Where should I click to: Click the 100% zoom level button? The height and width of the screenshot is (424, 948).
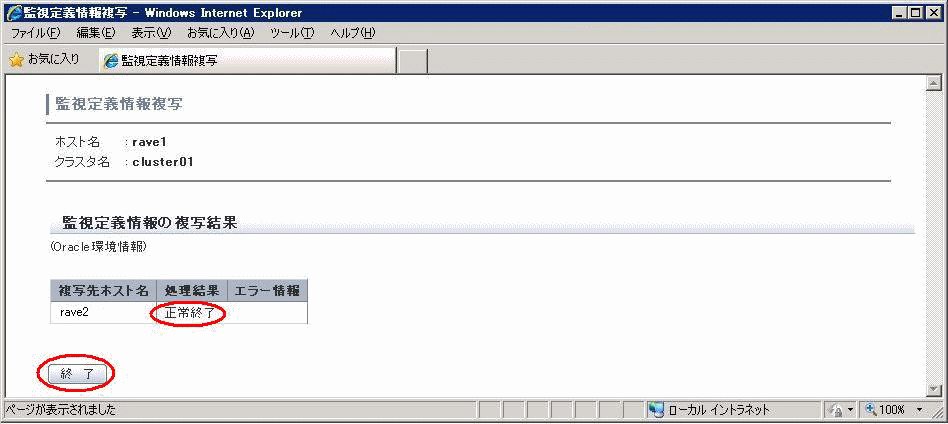[886, 409]
